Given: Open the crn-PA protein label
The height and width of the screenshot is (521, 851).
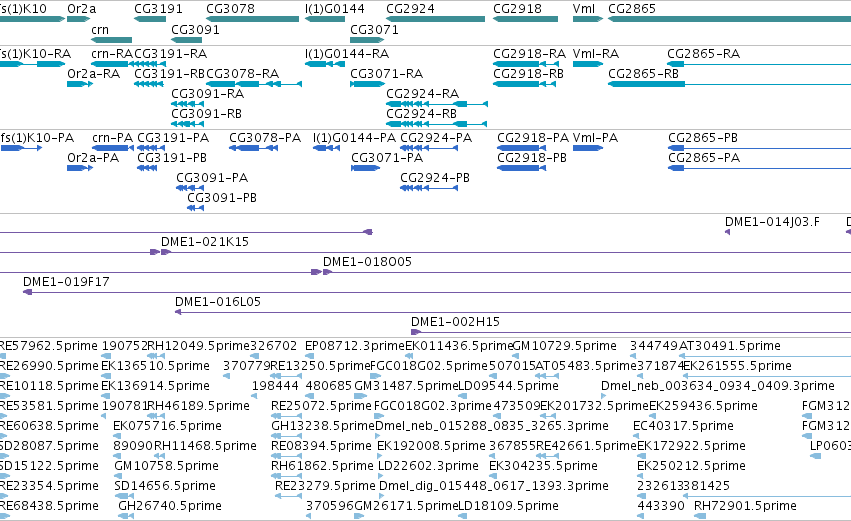Looking at the screenshot, I should (x=112, y=138).
